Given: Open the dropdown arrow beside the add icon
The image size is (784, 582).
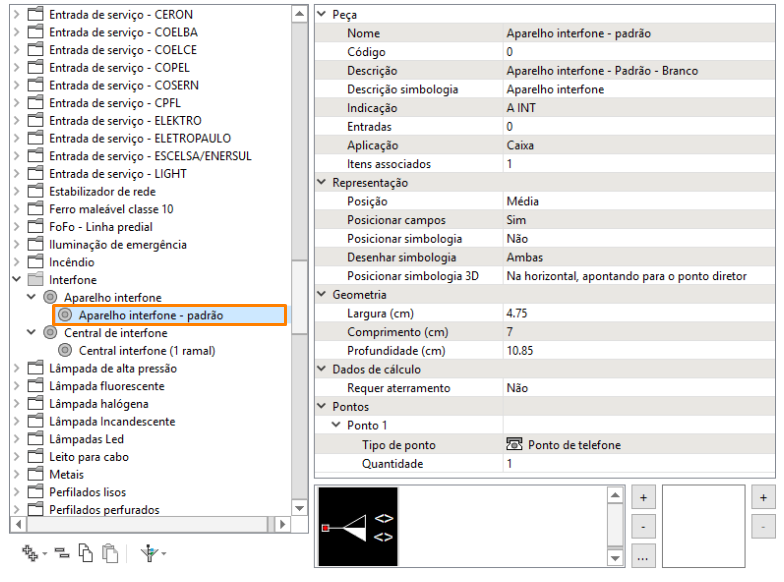Looking at the screenshot, I should [x=45, y=554].
